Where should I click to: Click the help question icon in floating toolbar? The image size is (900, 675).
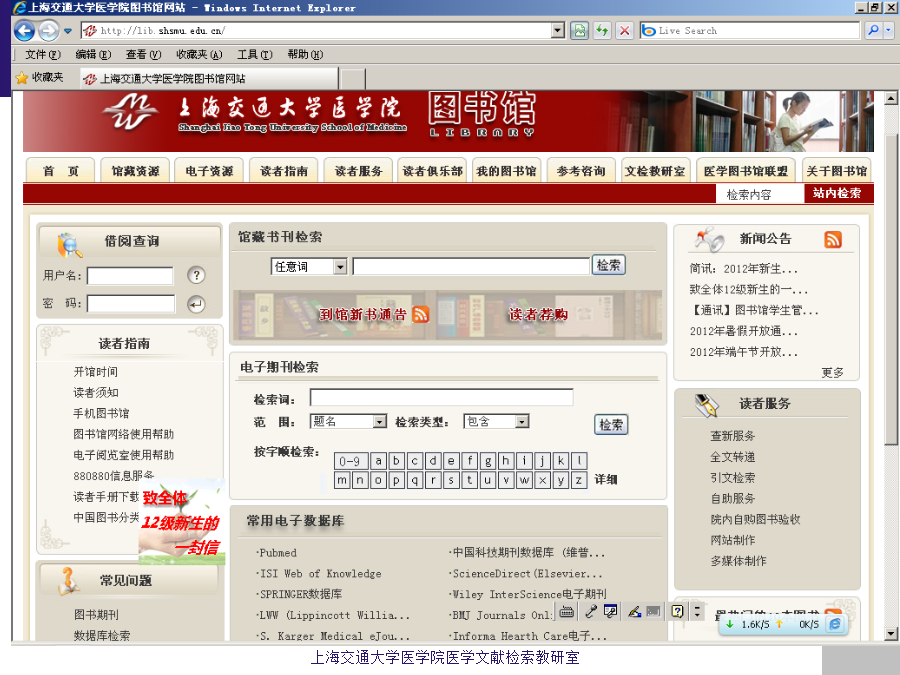[677, 612]
